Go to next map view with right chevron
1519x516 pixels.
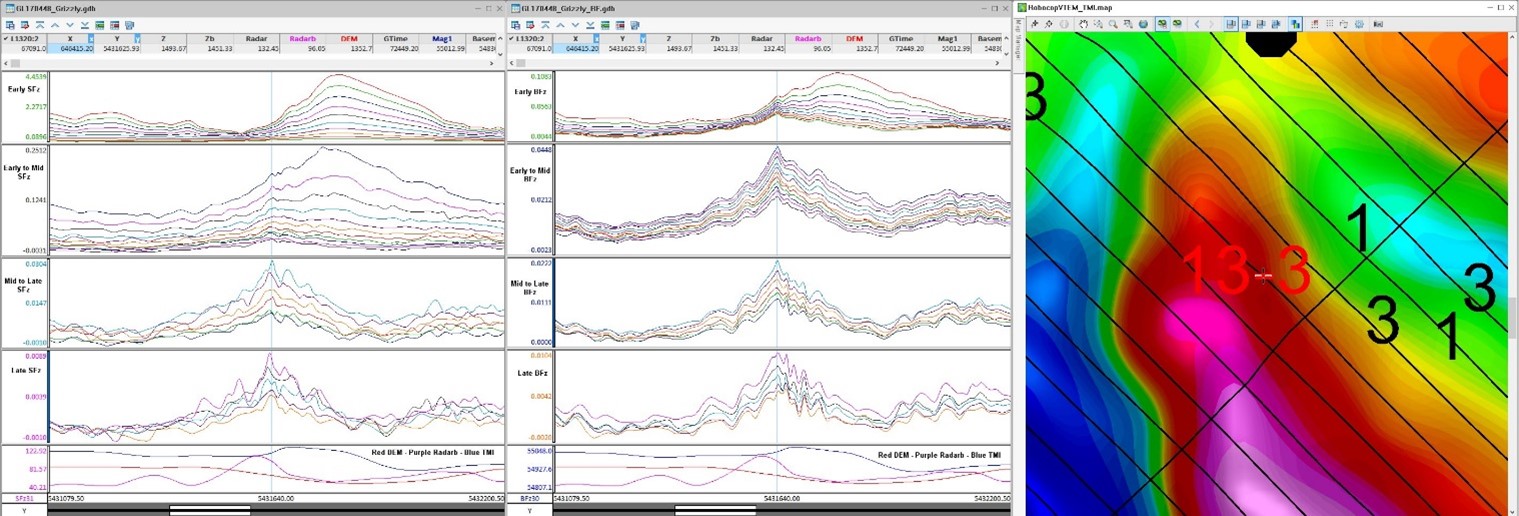[x=1211, y=24]
